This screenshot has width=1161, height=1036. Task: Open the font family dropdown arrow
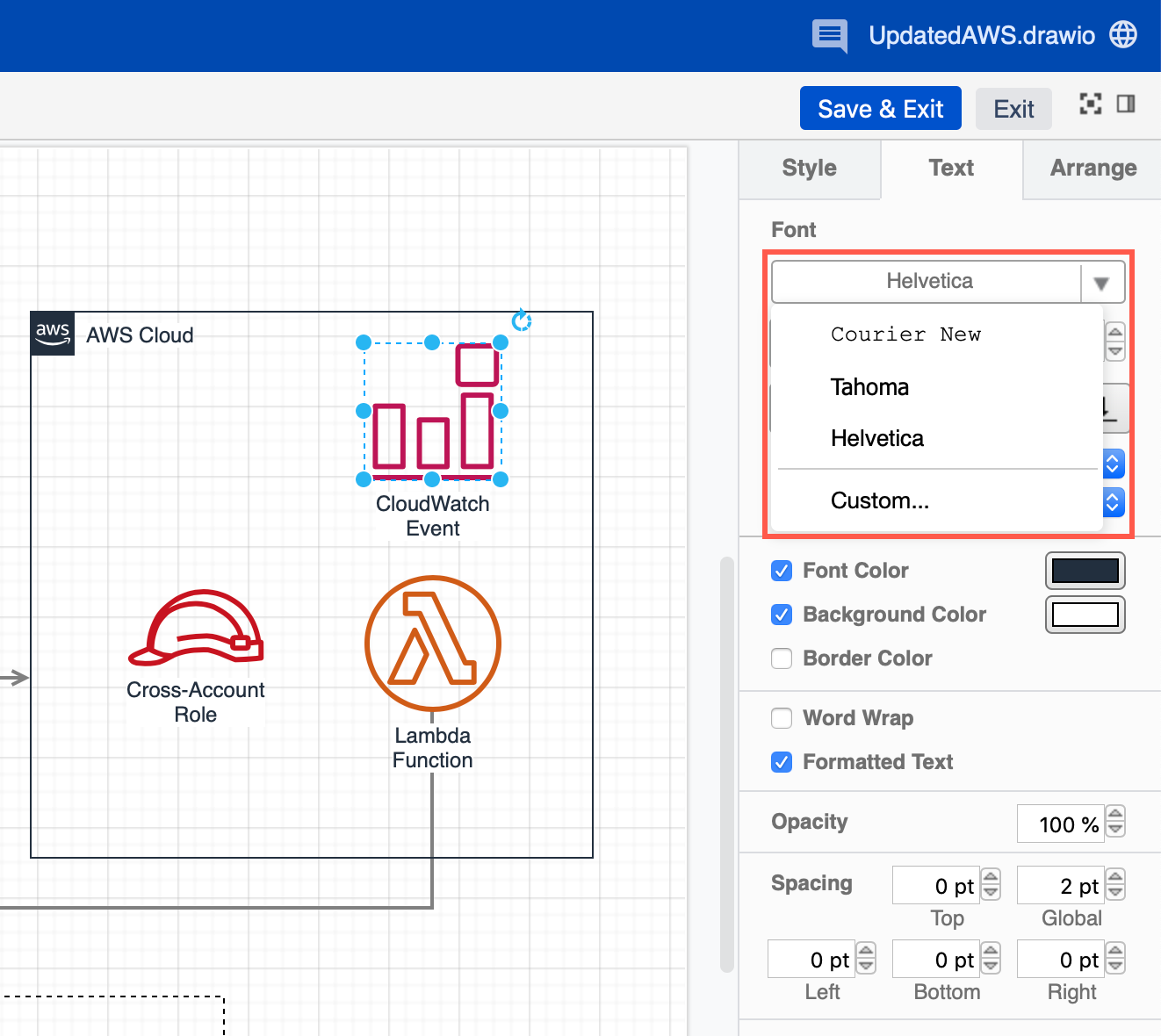(x=1101, y=282)
